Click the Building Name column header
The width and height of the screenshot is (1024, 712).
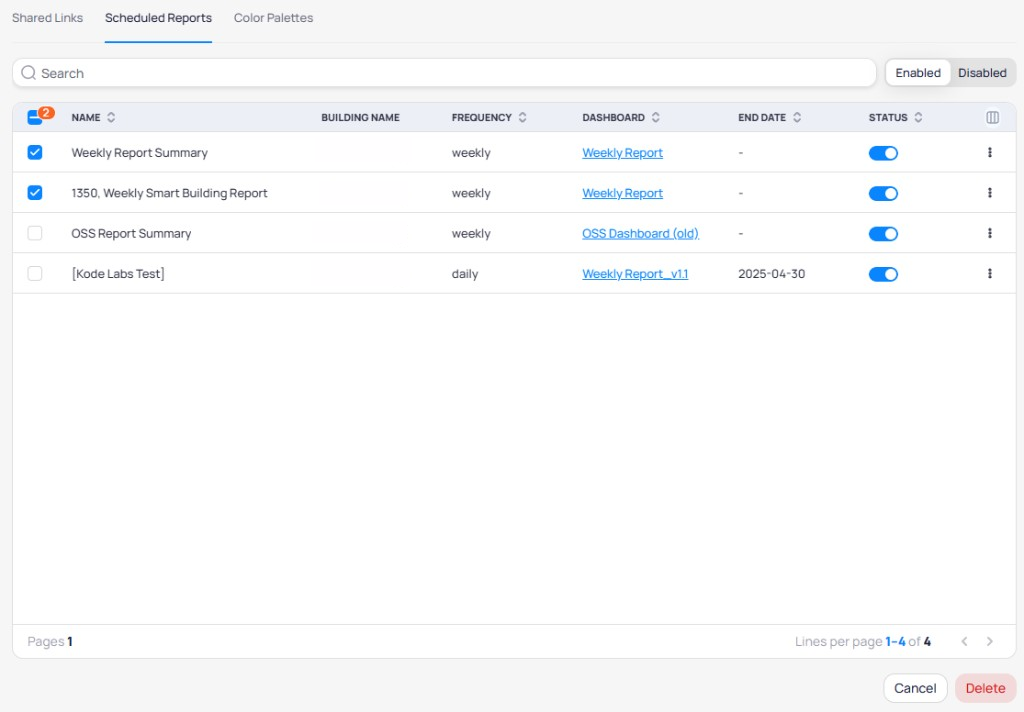pos(360,118)
